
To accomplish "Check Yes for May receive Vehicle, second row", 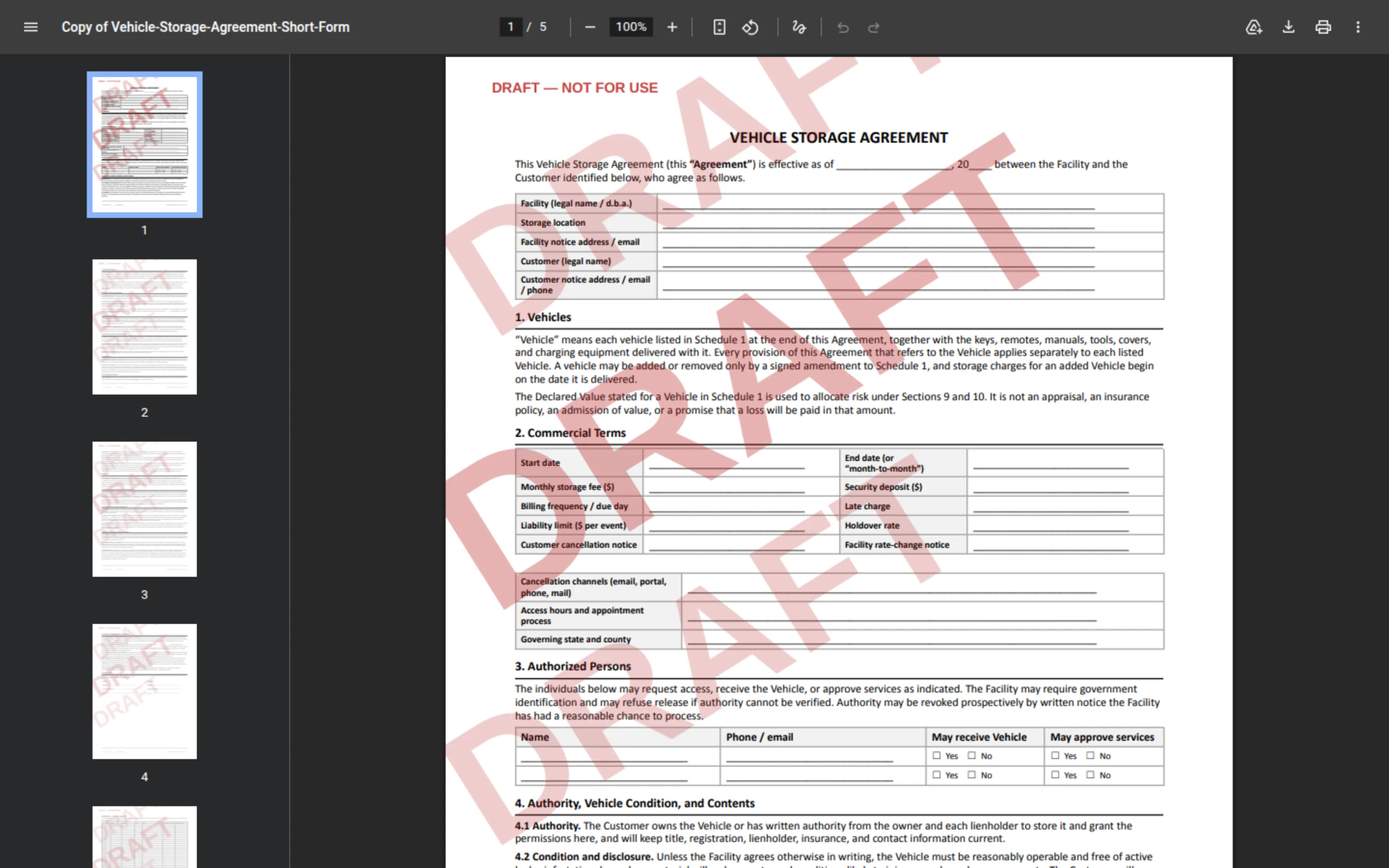I will click(937, 774).
